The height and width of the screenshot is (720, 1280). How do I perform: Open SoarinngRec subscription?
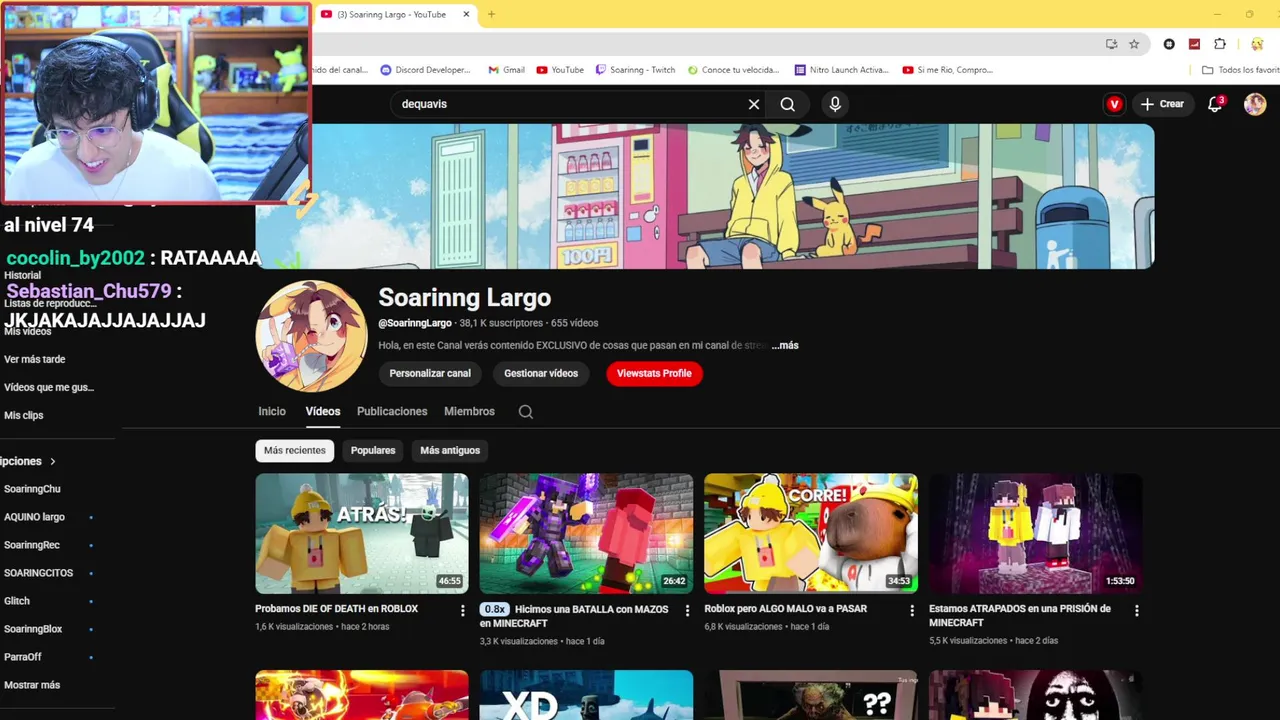[32, 545]
